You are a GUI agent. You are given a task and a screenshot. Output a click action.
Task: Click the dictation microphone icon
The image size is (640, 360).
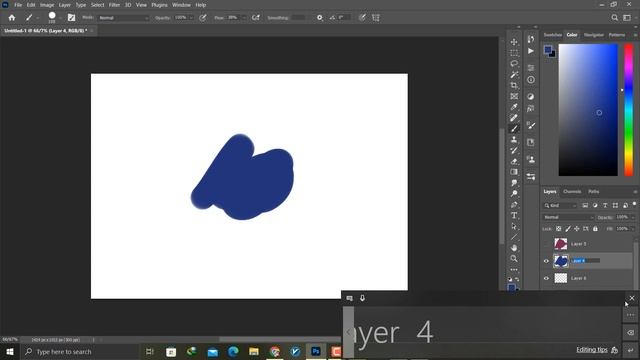click(362, 298)
